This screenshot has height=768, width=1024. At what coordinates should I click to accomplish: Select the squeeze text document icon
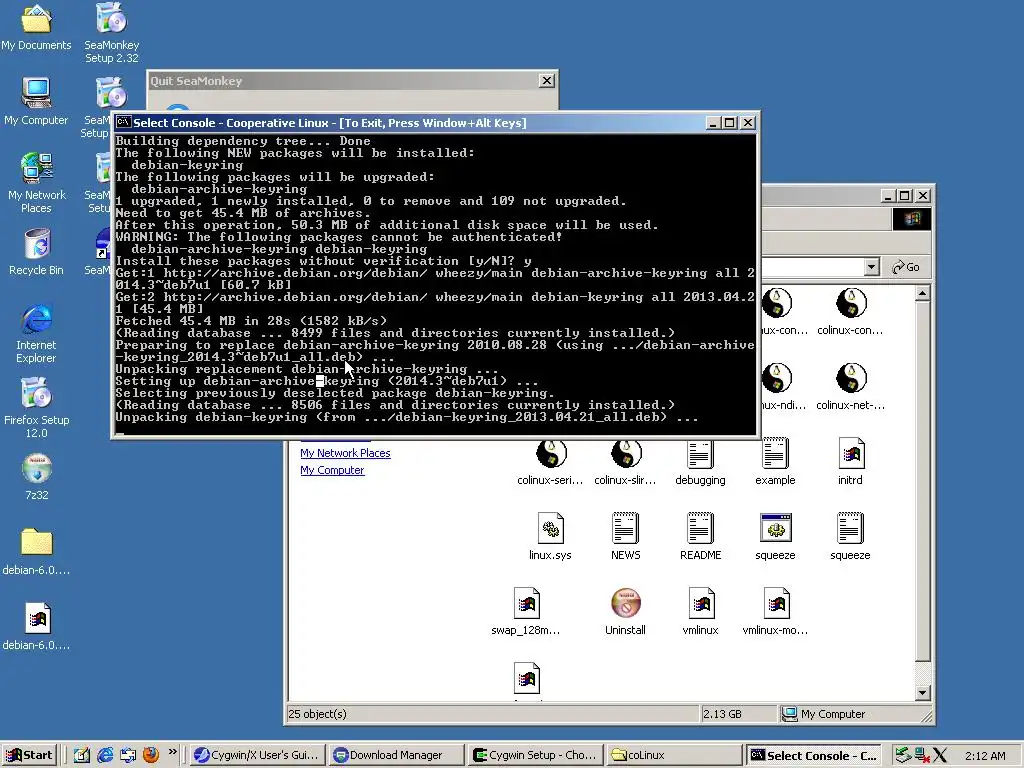pyautogui.click(x=850, y=537)
